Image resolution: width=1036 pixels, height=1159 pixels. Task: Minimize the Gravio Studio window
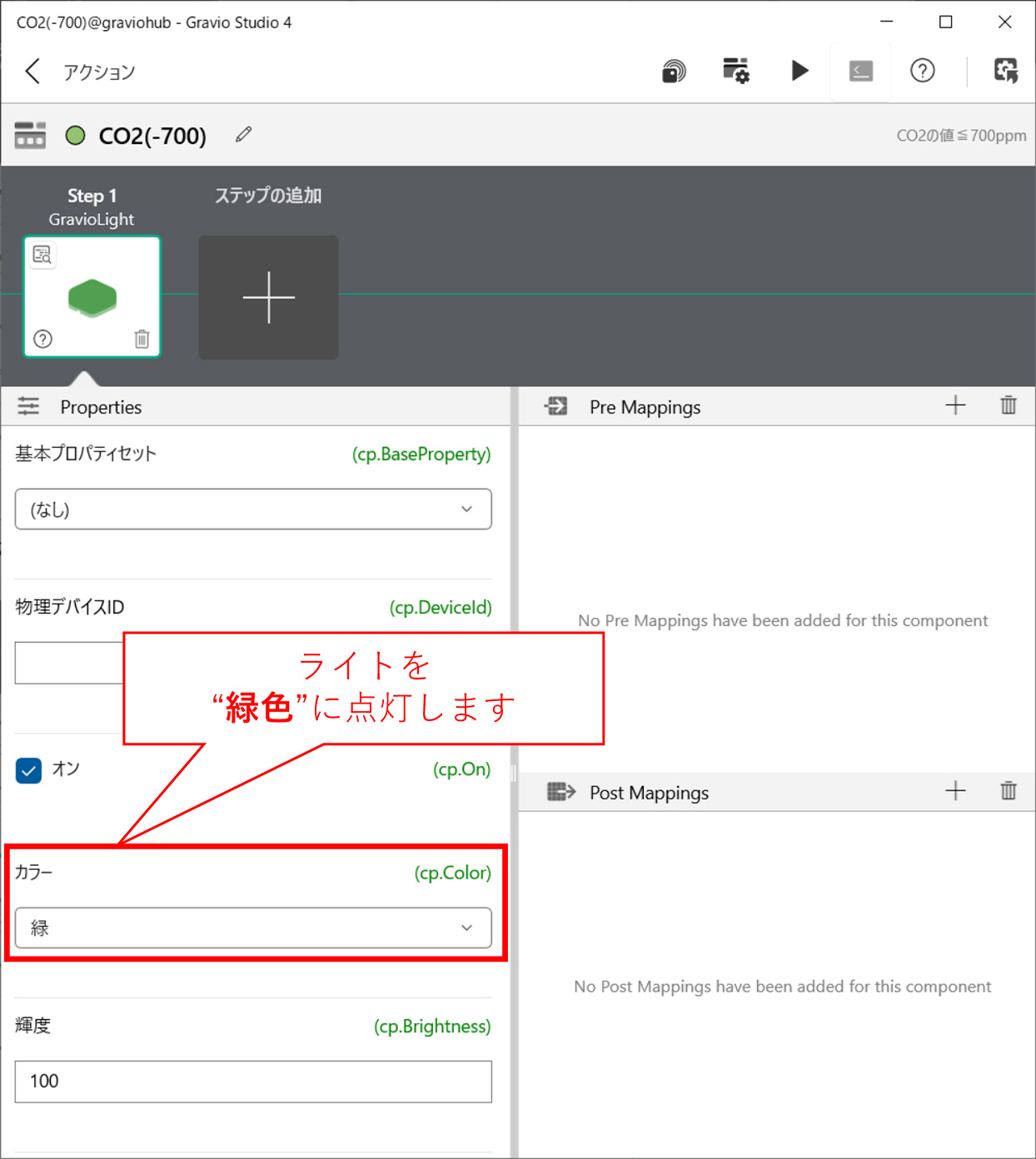887,22
